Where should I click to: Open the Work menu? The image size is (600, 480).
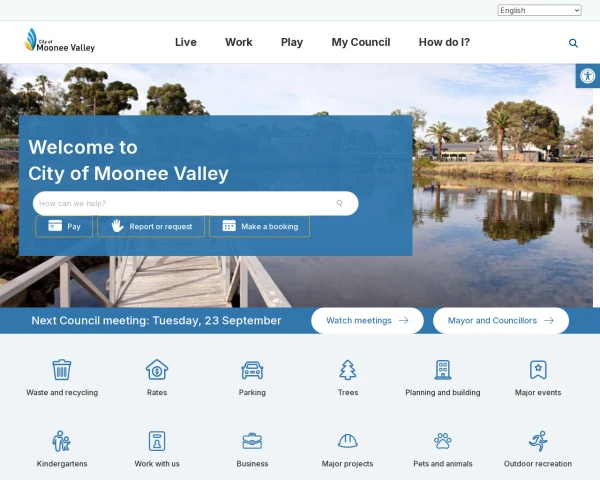click(238, 42)
